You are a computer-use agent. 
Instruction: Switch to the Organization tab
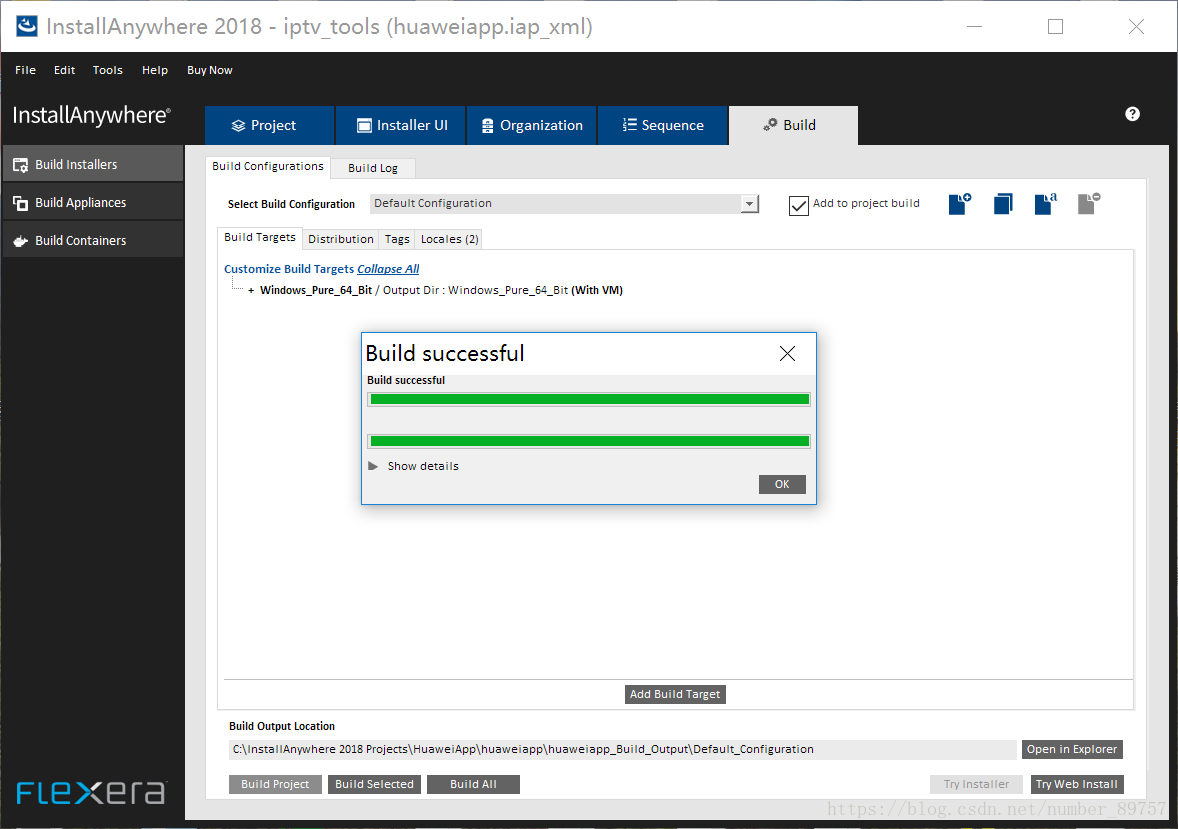(x=532, y=126)
